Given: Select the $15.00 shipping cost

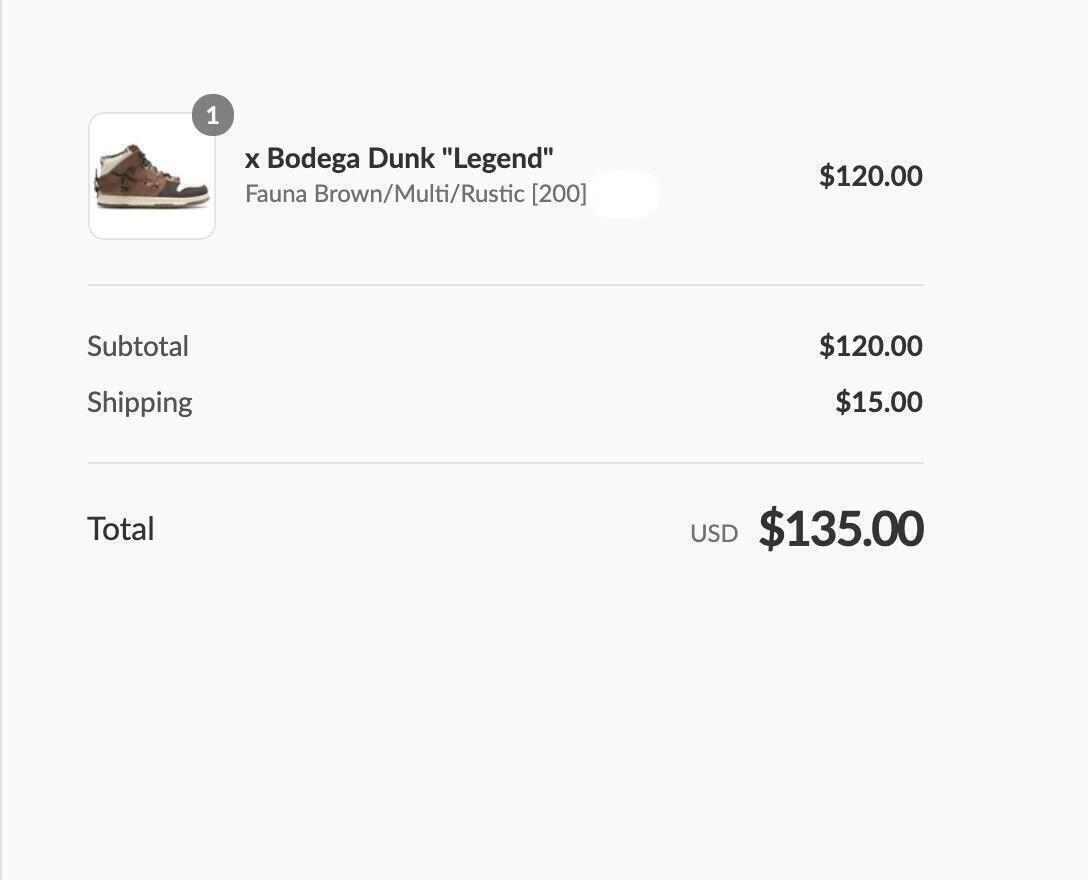Looking at the screenshot, I should click(x=879, y=402).
